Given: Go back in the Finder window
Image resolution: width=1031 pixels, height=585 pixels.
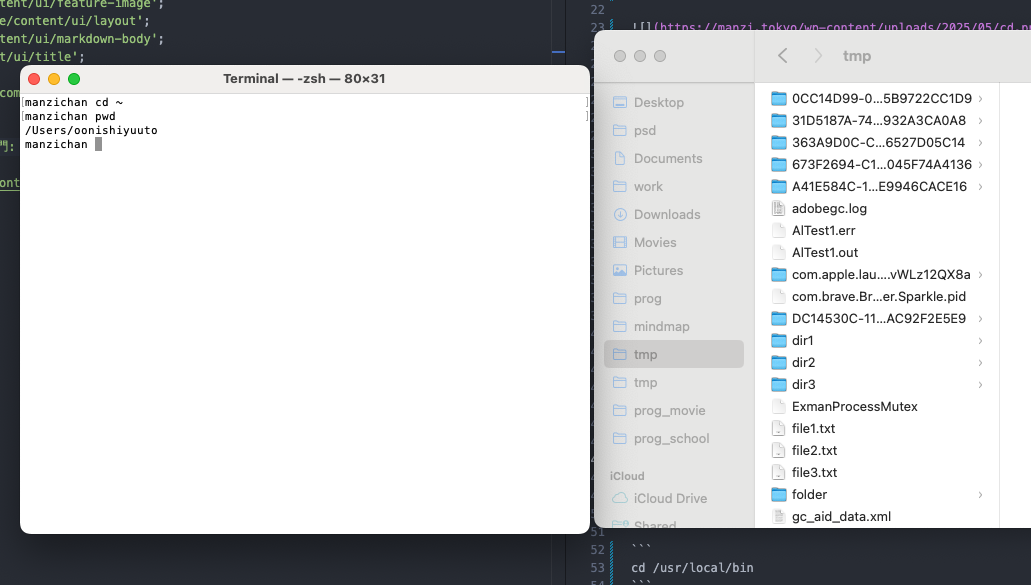Looking at the screenshot, I should tap(782, 56).
